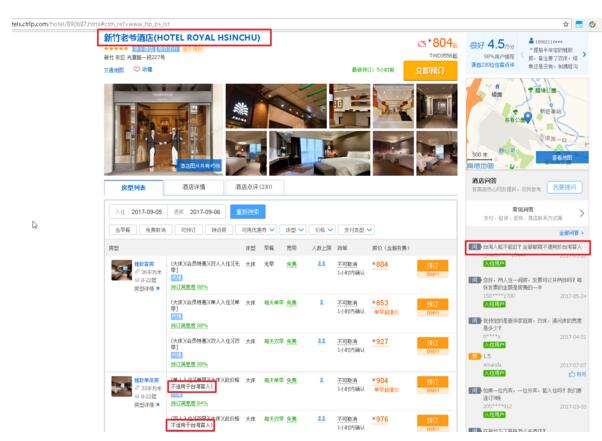602x441 pixels.
Task: Click the blue 重新搜索 button
Action: click(x=248, y=211)
